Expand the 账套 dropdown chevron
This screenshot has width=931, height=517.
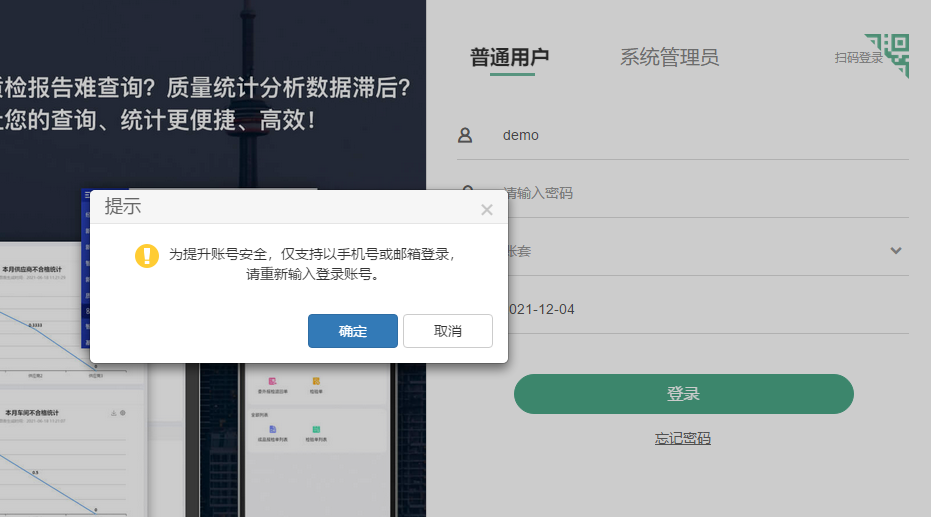pos(896,250)
